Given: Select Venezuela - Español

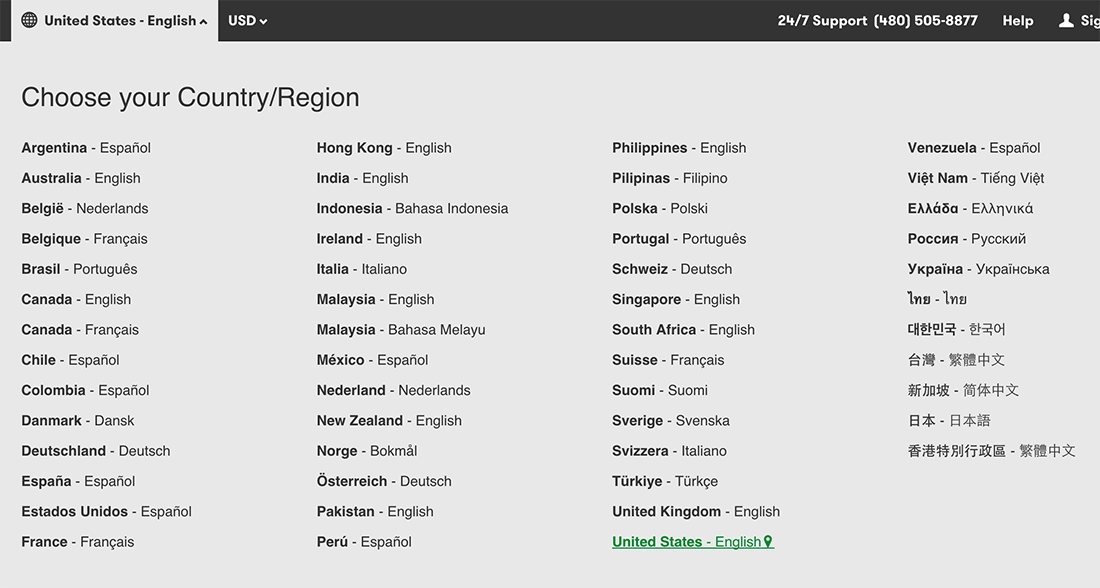Looking at the screenshot, I should point(974,148).
